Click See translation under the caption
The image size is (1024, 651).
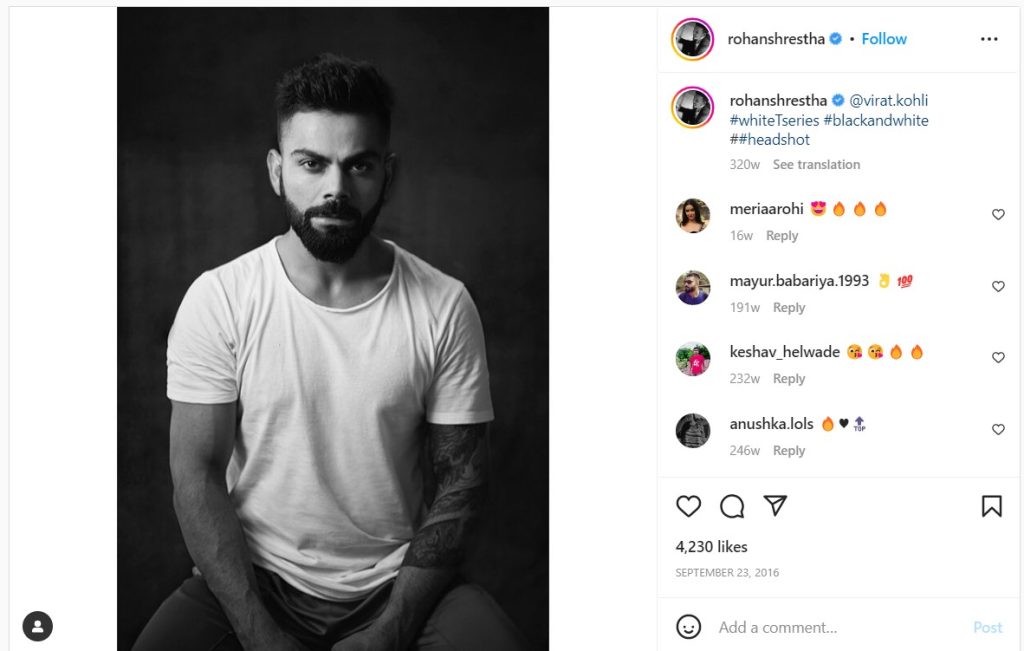(816, 164)
